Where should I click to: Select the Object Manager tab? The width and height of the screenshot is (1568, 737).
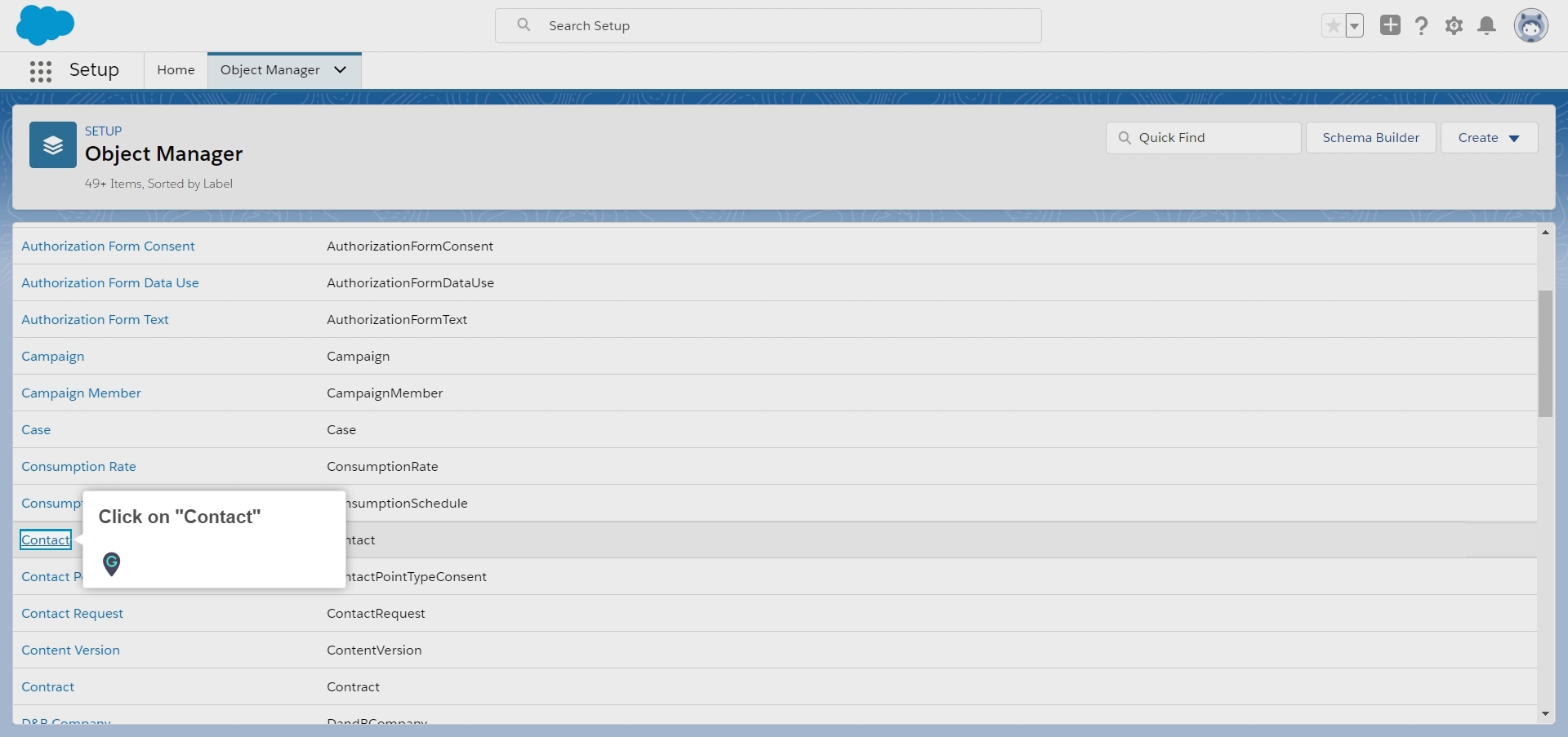point(269,70)
